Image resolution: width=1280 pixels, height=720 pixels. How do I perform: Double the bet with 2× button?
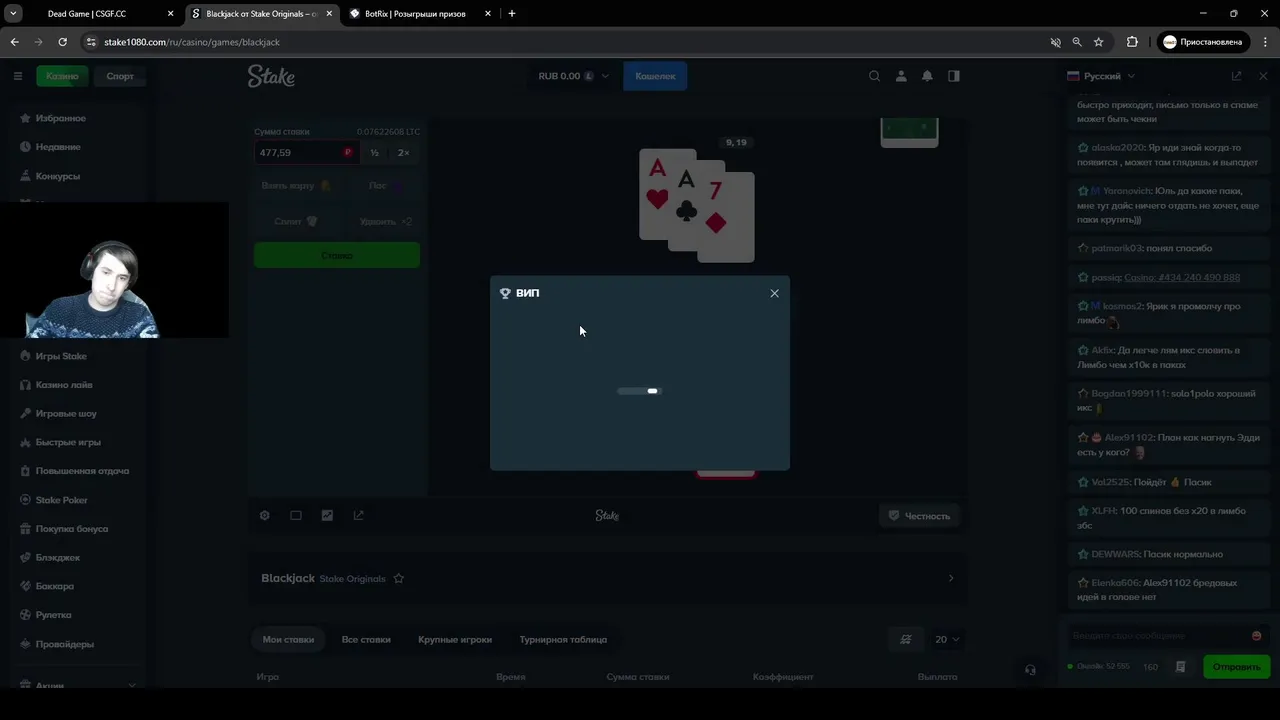point(404,153)
